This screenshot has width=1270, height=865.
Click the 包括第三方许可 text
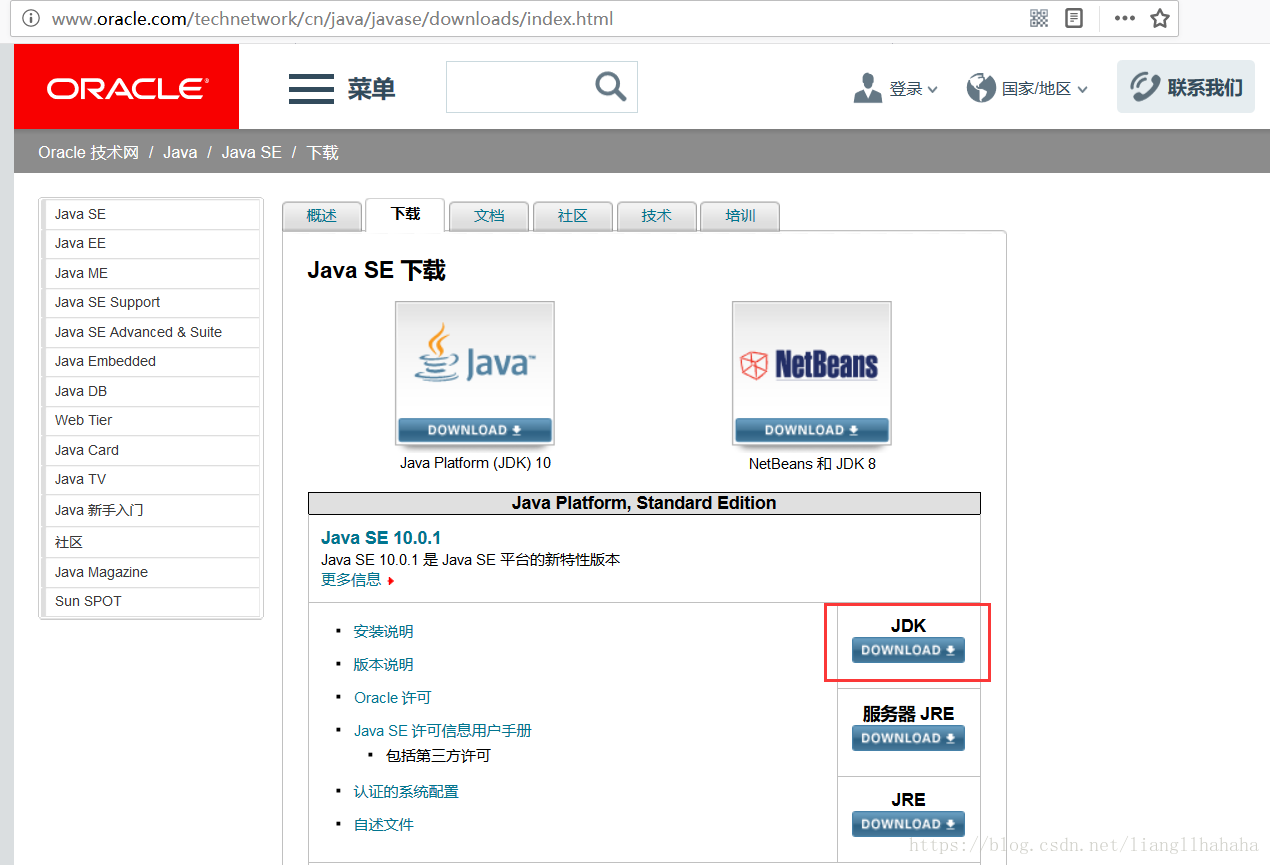(438, 756)
